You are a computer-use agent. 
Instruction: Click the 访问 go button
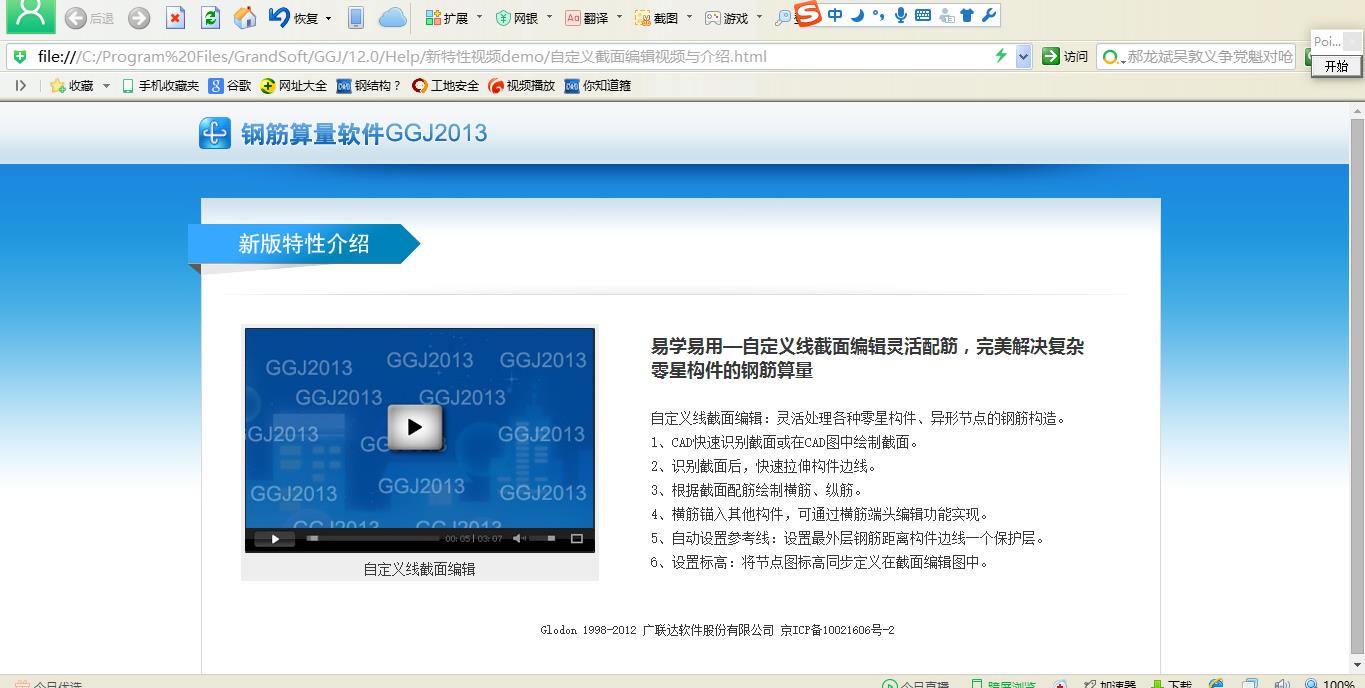click(1065, 57)
